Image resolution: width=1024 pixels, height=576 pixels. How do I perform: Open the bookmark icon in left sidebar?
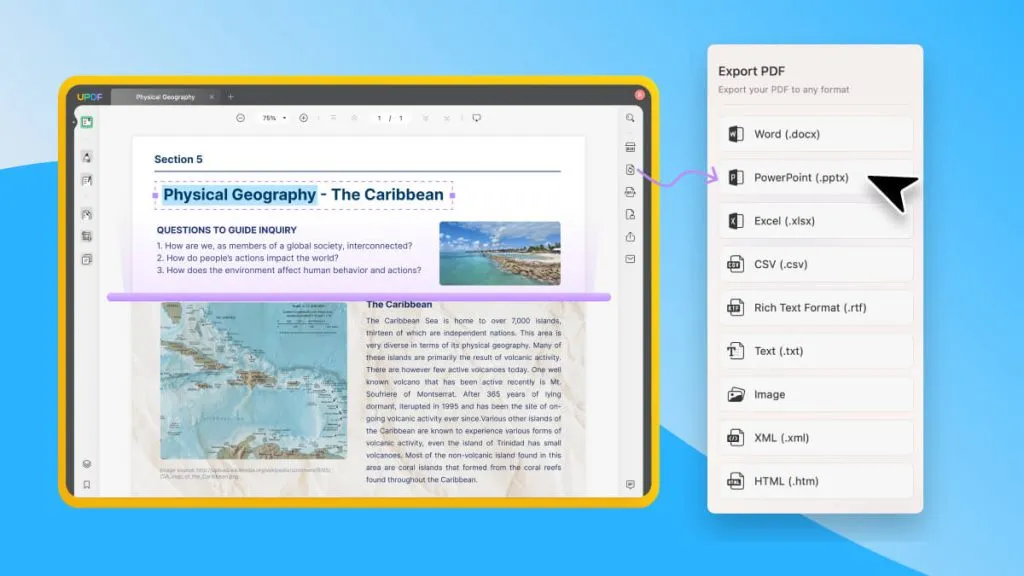point(87,485)
